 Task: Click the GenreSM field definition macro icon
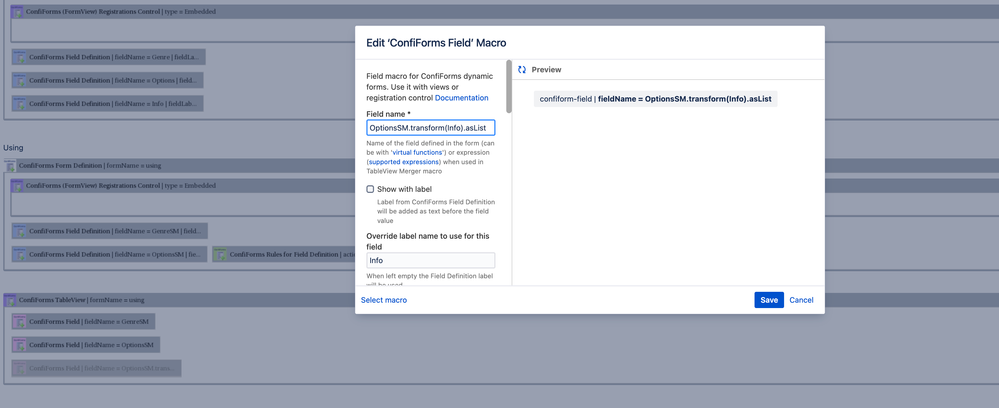(18, 231)
